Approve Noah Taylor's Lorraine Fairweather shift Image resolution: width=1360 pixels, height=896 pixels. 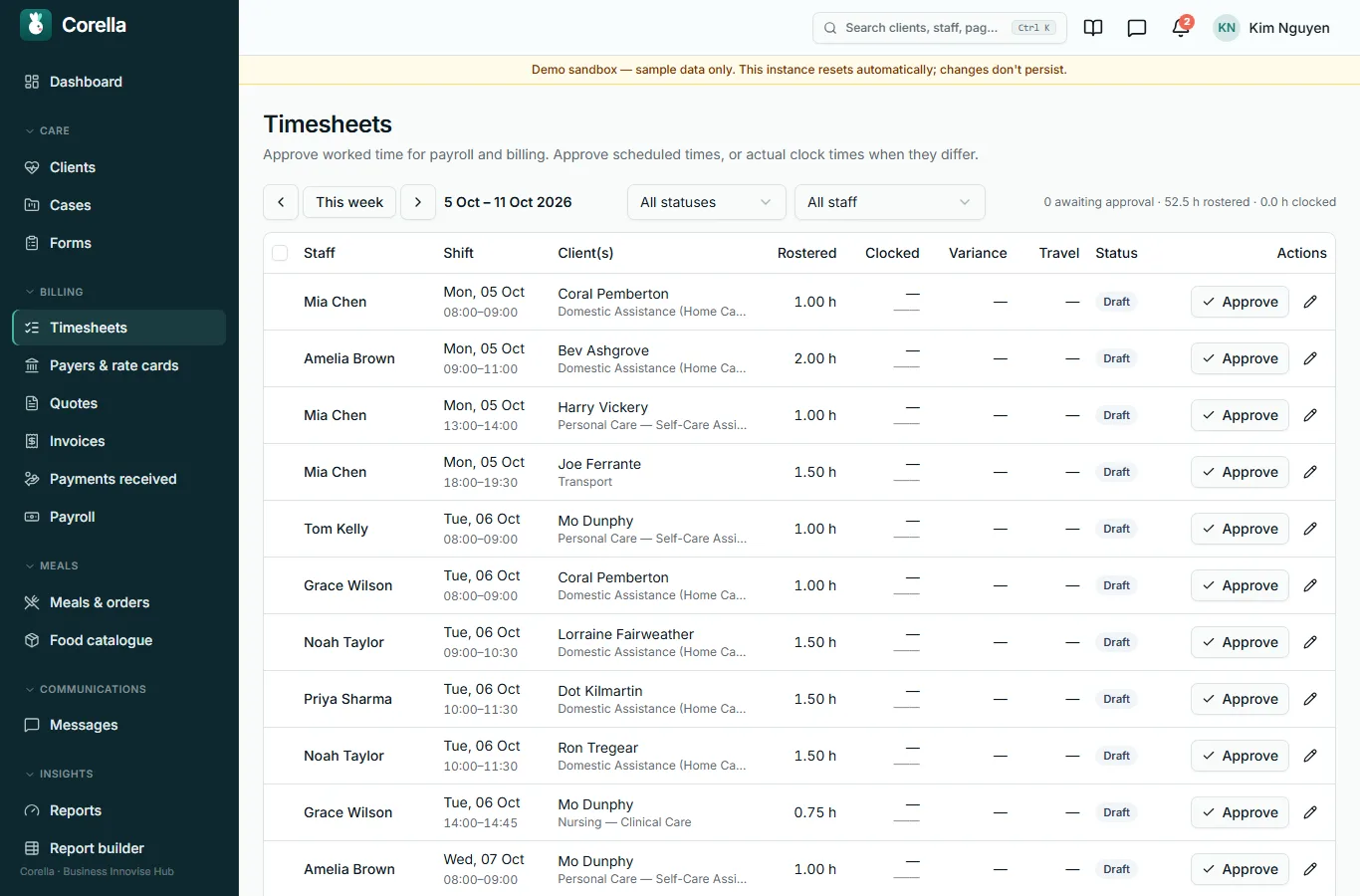[1240, 642]
